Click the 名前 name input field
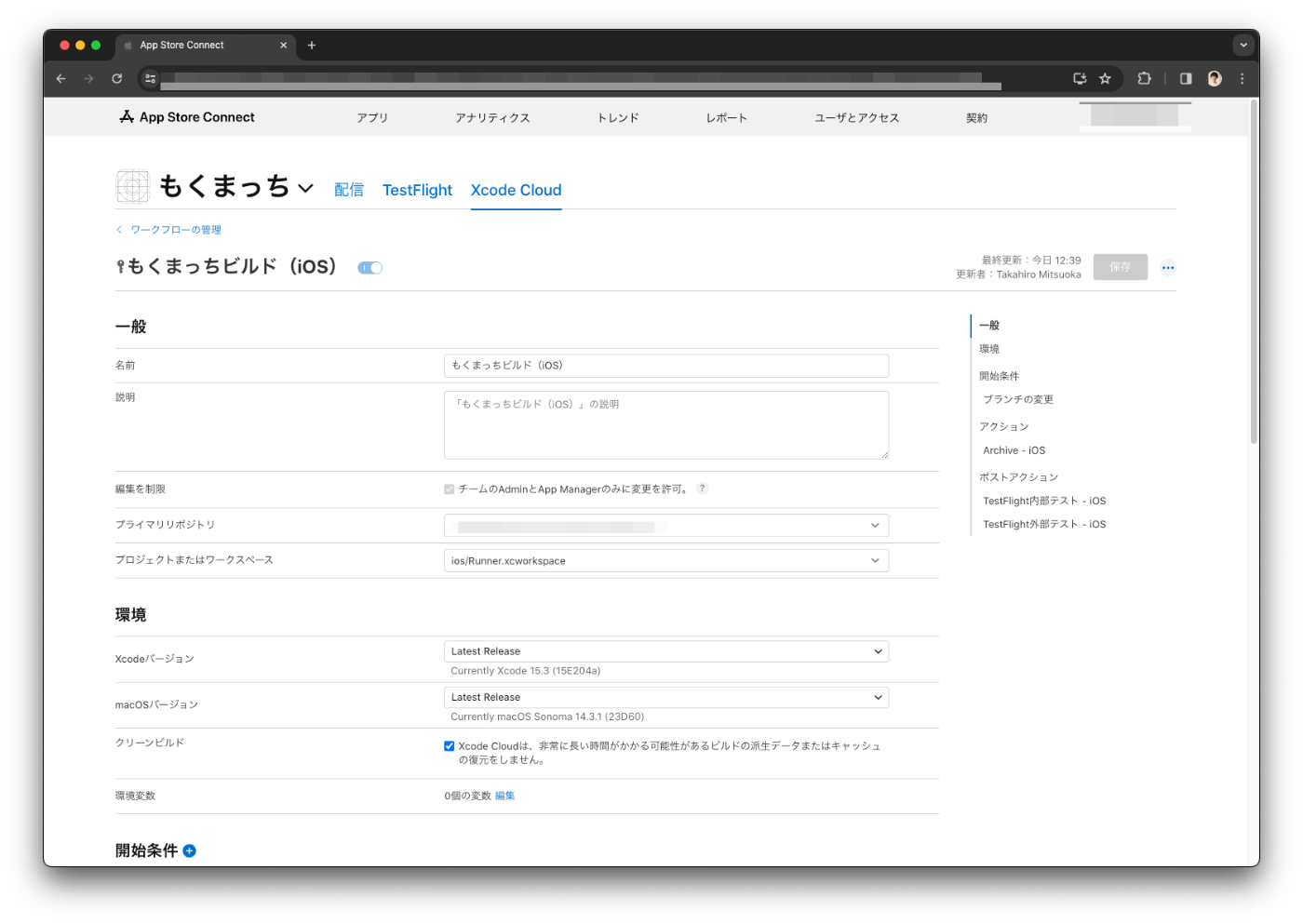1303x924 pixels. [x=666, y=366]
